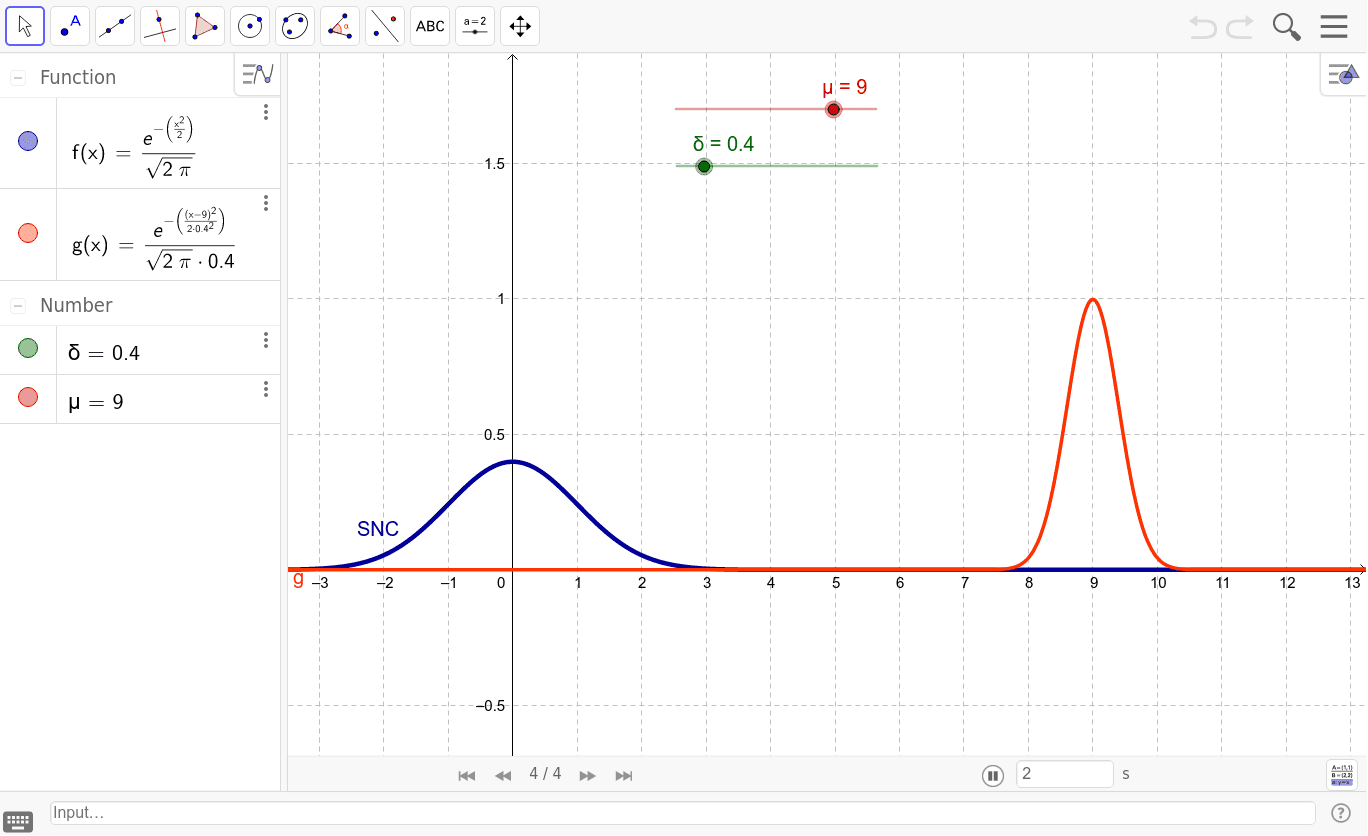Screen dimensions: 1368x836
Task: Open the Search magnifier
Action: [1287, 27]
